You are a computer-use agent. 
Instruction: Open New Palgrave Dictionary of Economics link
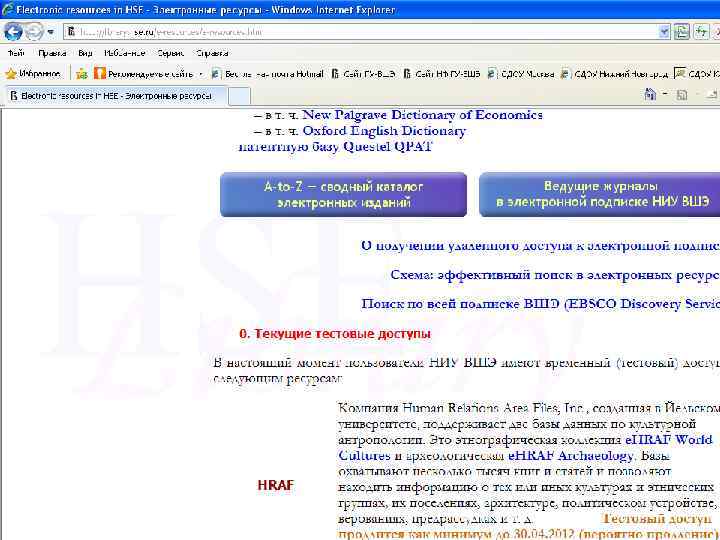pyautogui.click(x=422, y=115)
